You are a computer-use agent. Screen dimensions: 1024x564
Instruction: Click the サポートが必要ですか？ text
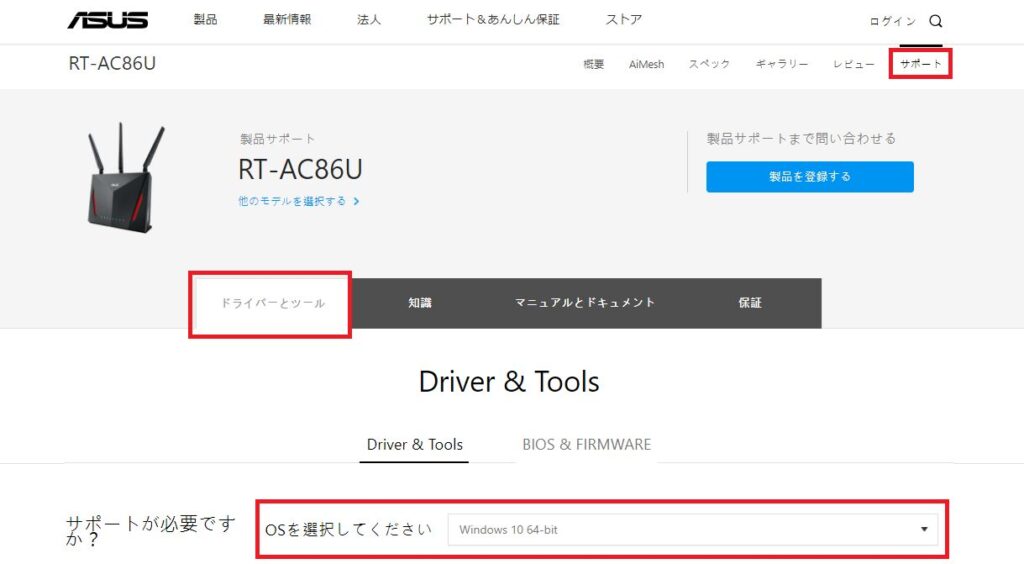coord(151,531)
